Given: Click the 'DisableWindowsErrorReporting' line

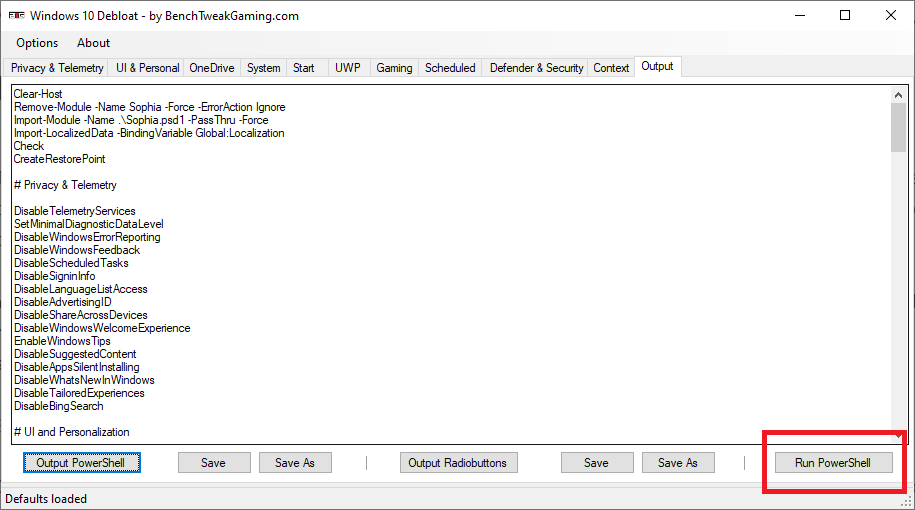Looking at the screenshot, I should click(87, 237).
